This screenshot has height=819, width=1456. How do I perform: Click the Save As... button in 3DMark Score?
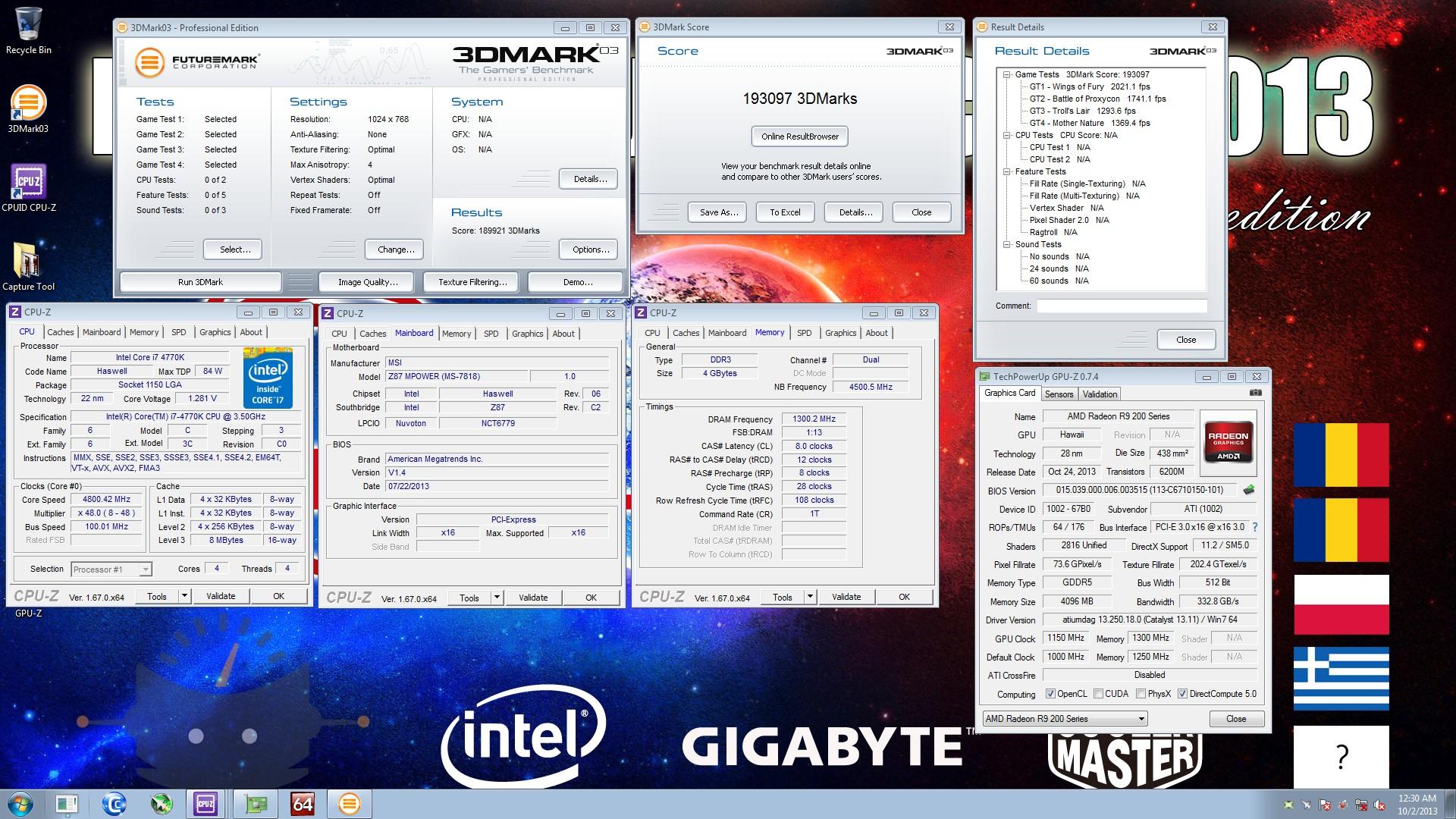coord(718,212)
